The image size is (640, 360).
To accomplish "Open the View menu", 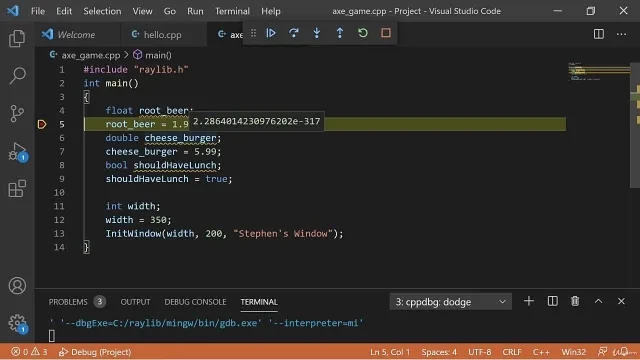I will [142, 11].
